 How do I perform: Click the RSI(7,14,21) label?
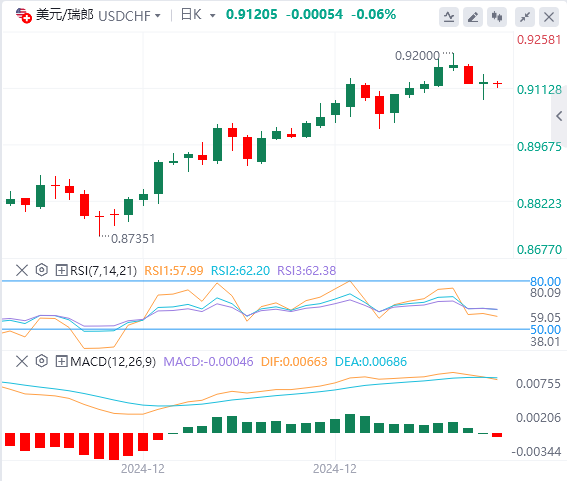(x=103, y=271)
